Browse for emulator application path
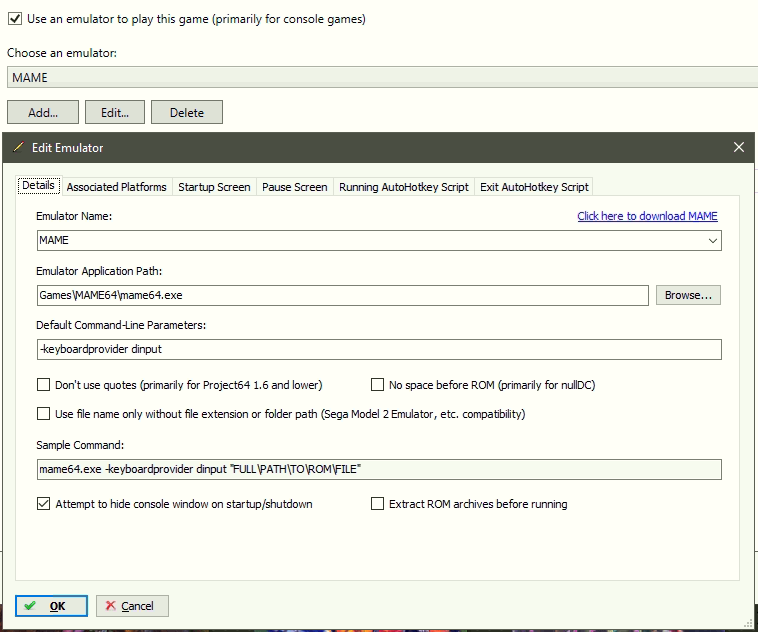Screen dimensions: 758x632 (x=688, y=295)
